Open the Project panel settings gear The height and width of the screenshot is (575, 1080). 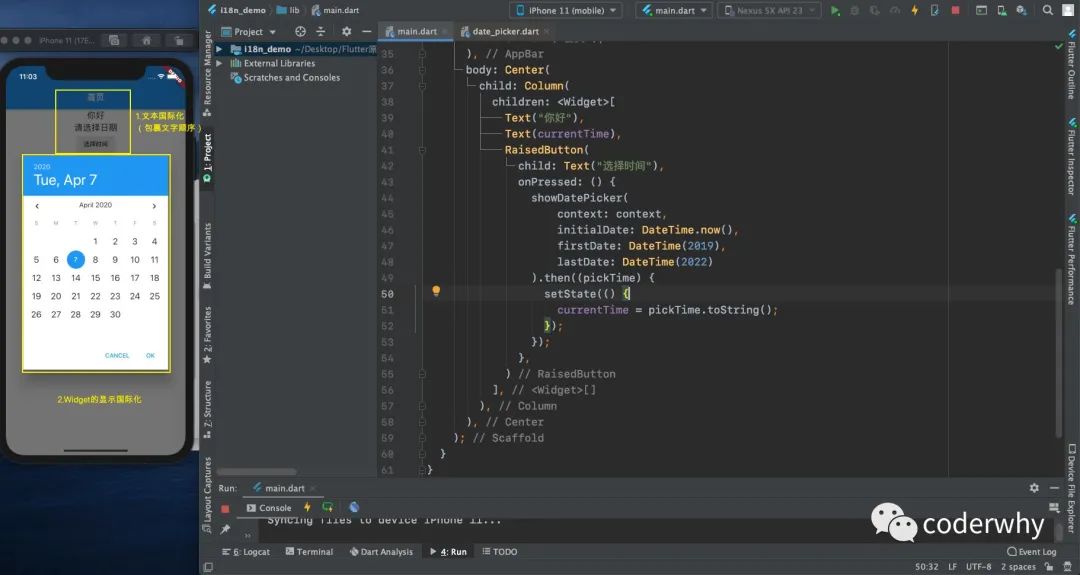[346, 32]
